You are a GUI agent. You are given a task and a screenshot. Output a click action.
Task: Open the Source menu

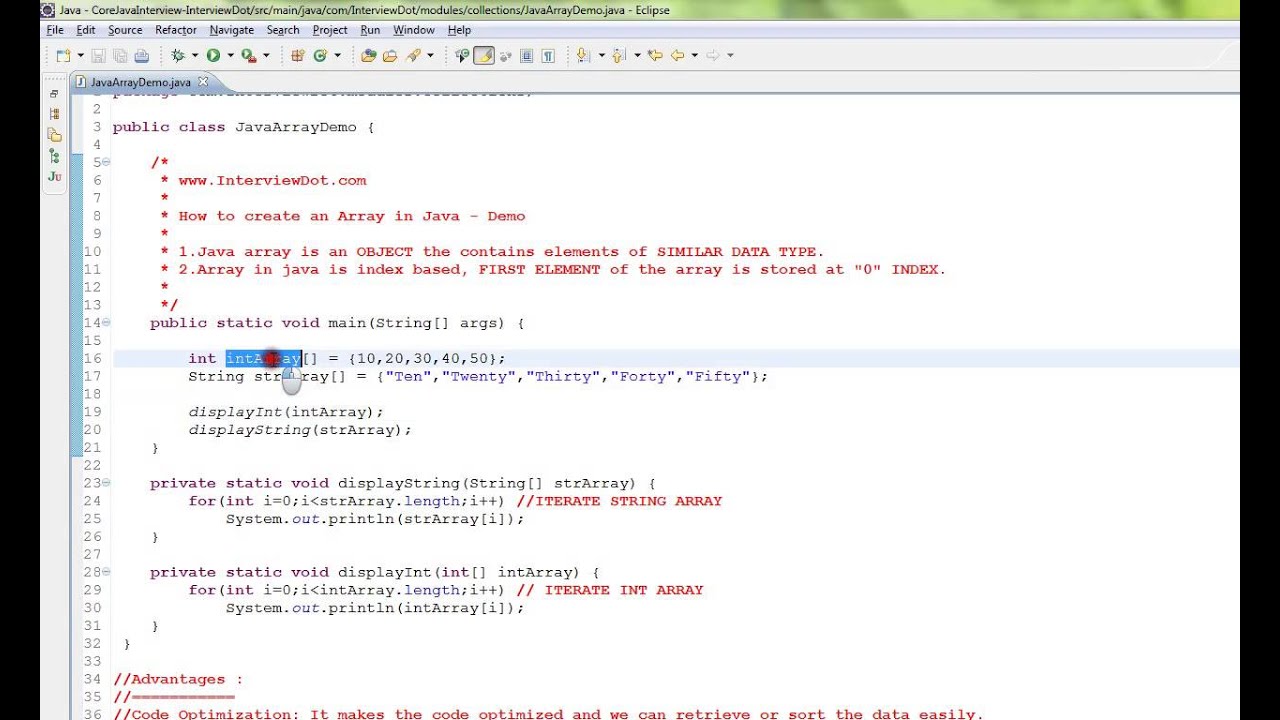(125, 30)
